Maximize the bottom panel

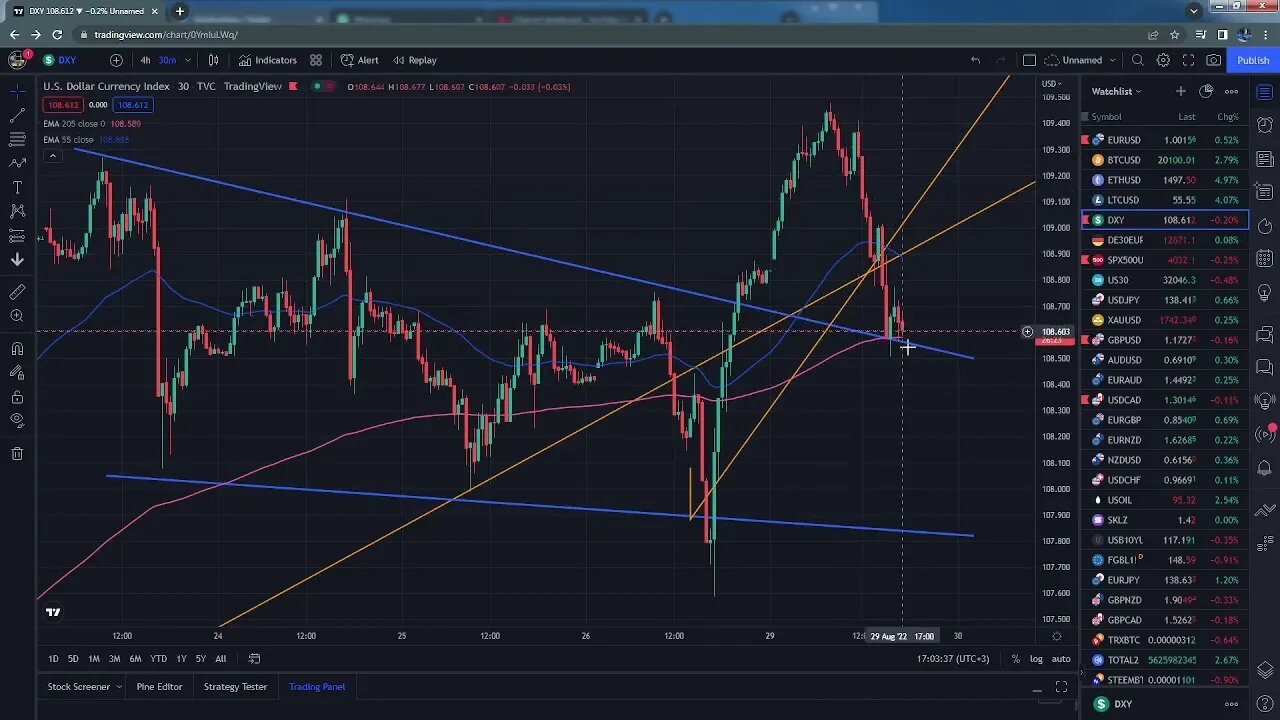(x=1061, y=687)
